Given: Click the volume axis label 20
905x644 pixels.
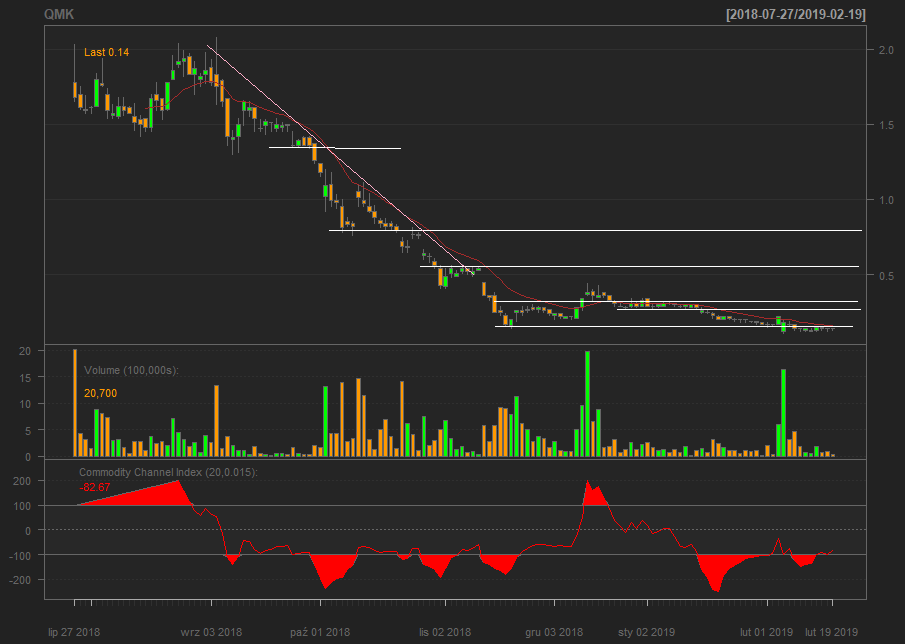Looking at the screenshot, I should click(x=24, y=351).
